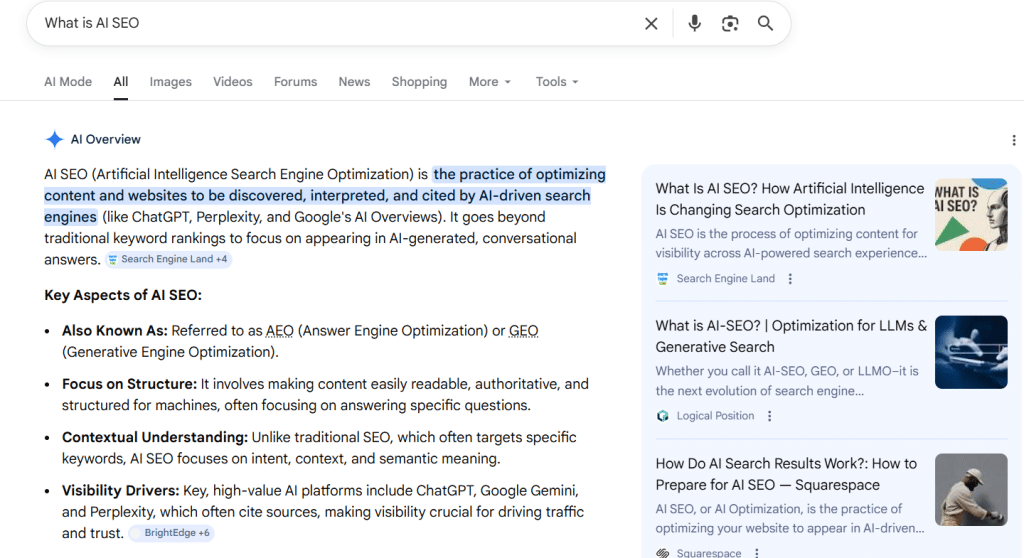1024x558 pixels.
Task: Click the 'Visibility Drivers:' bullet label
Action: click(121, 491)
